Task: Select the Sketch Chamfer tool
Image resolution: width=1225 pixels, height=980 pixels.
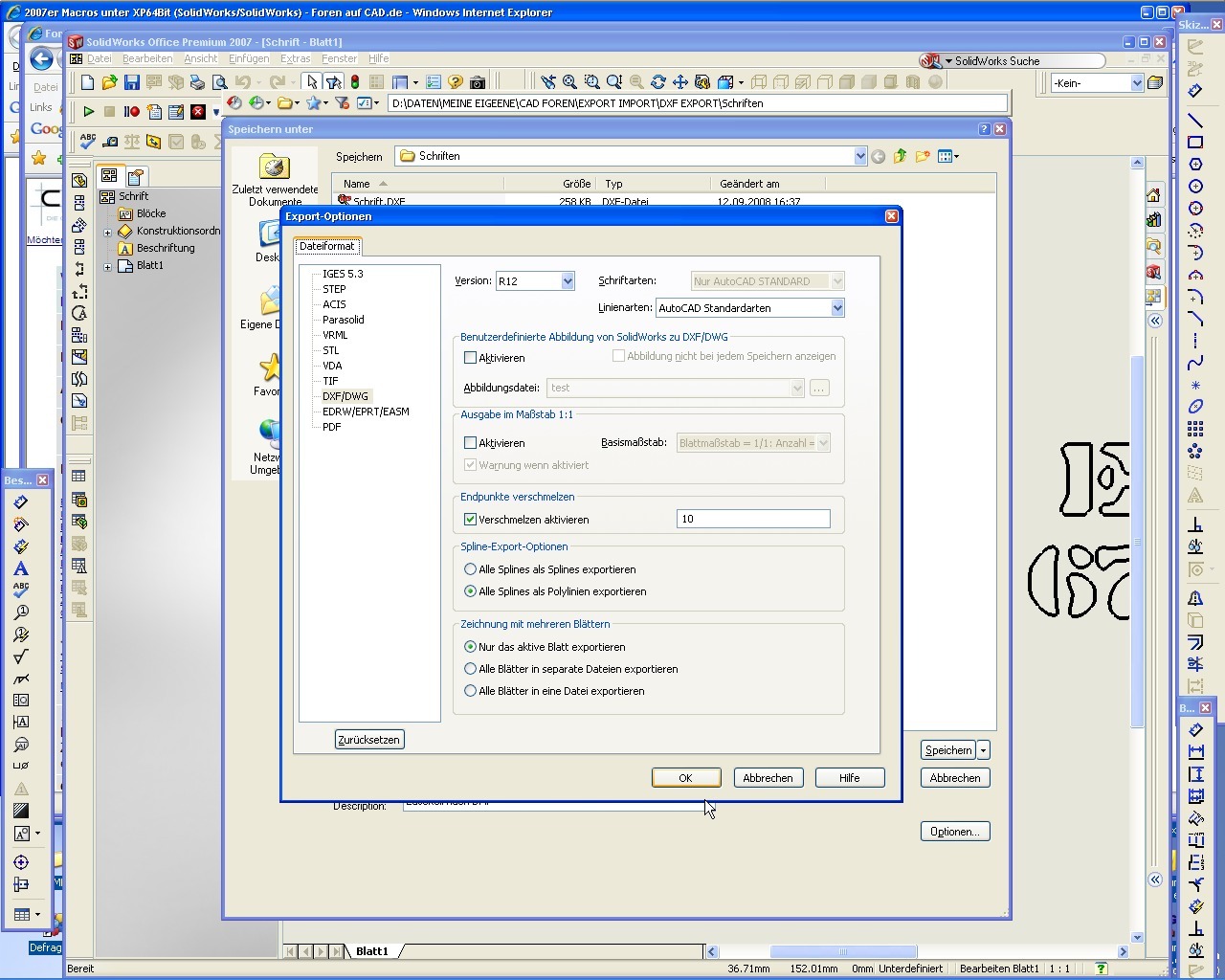Action: coord(1195,319)
